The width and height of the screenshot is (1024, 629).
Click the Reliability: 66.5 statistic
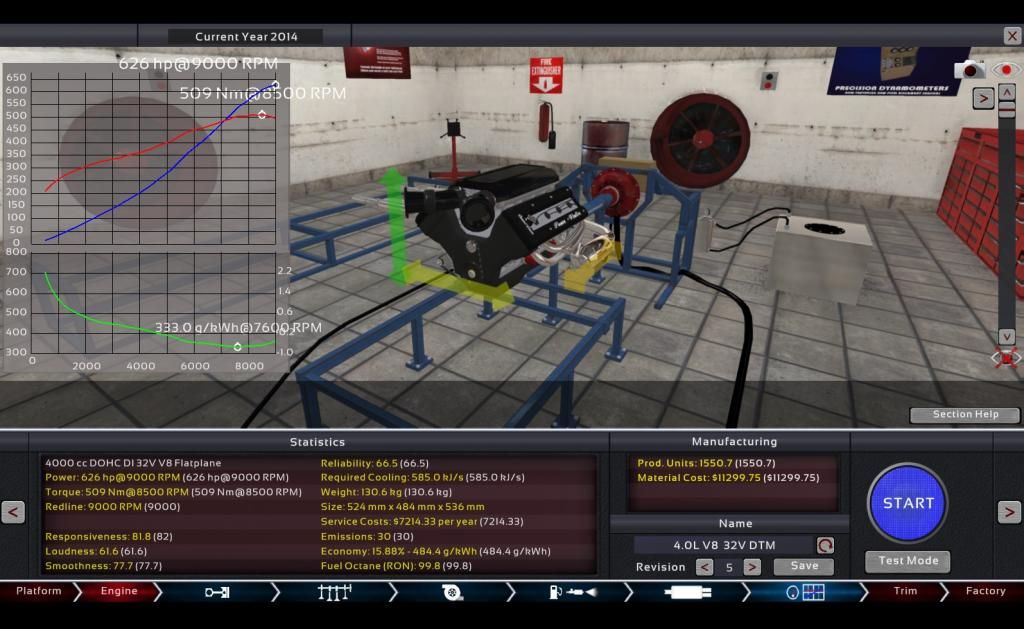[x=374, y=463]
